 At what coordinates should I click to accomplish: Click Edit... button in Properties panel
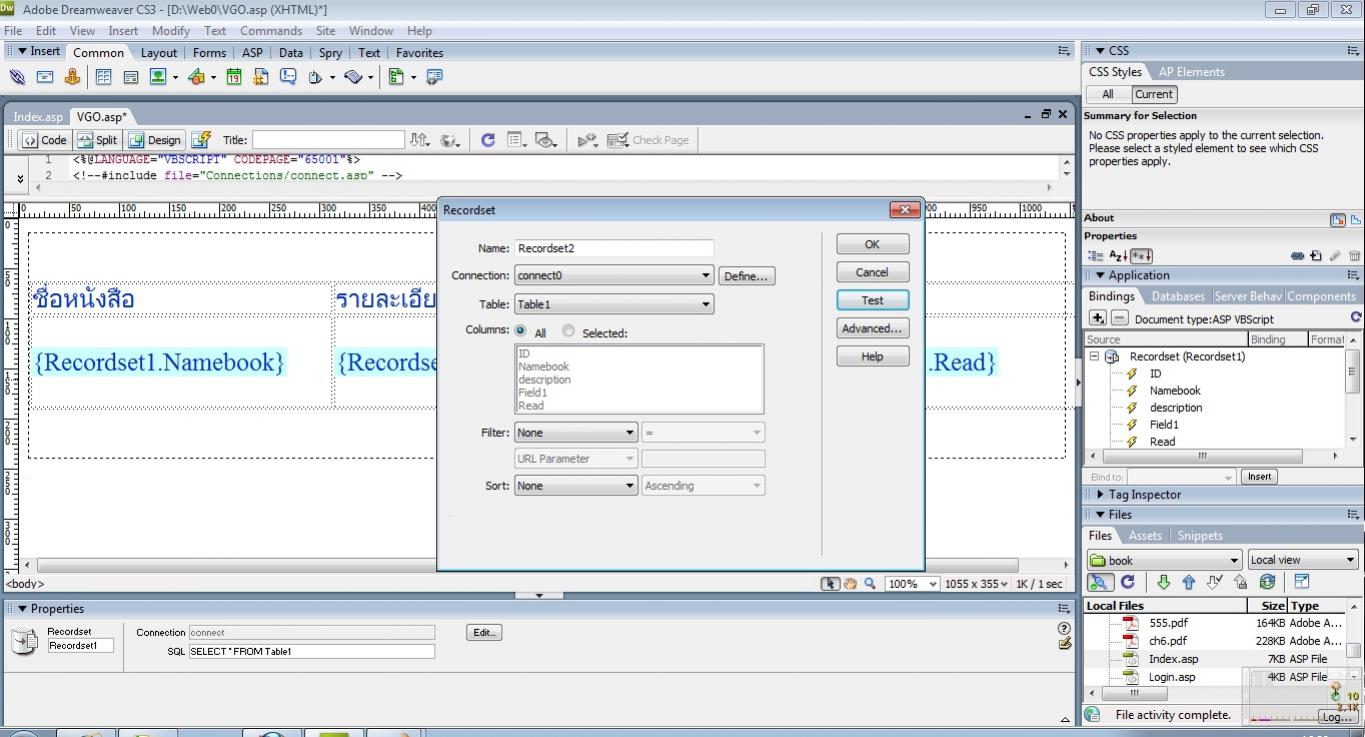pyautogui.click(x=484, y=632)
